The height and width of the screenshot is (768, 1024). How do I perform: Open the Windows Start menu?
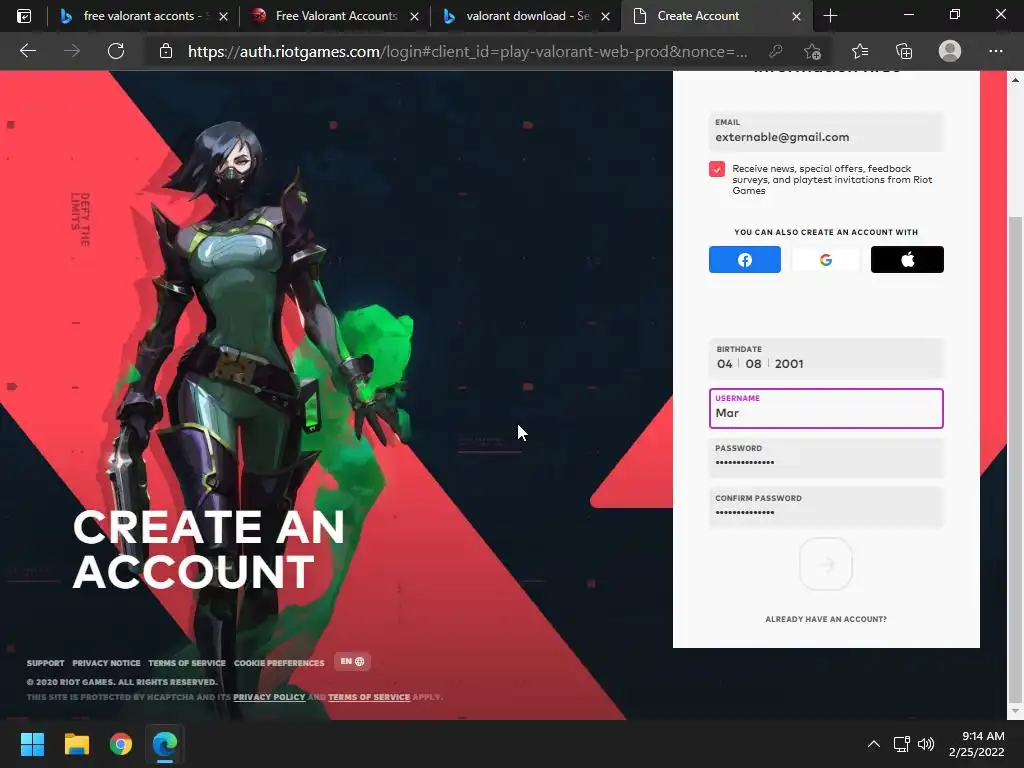click(32, 744)
